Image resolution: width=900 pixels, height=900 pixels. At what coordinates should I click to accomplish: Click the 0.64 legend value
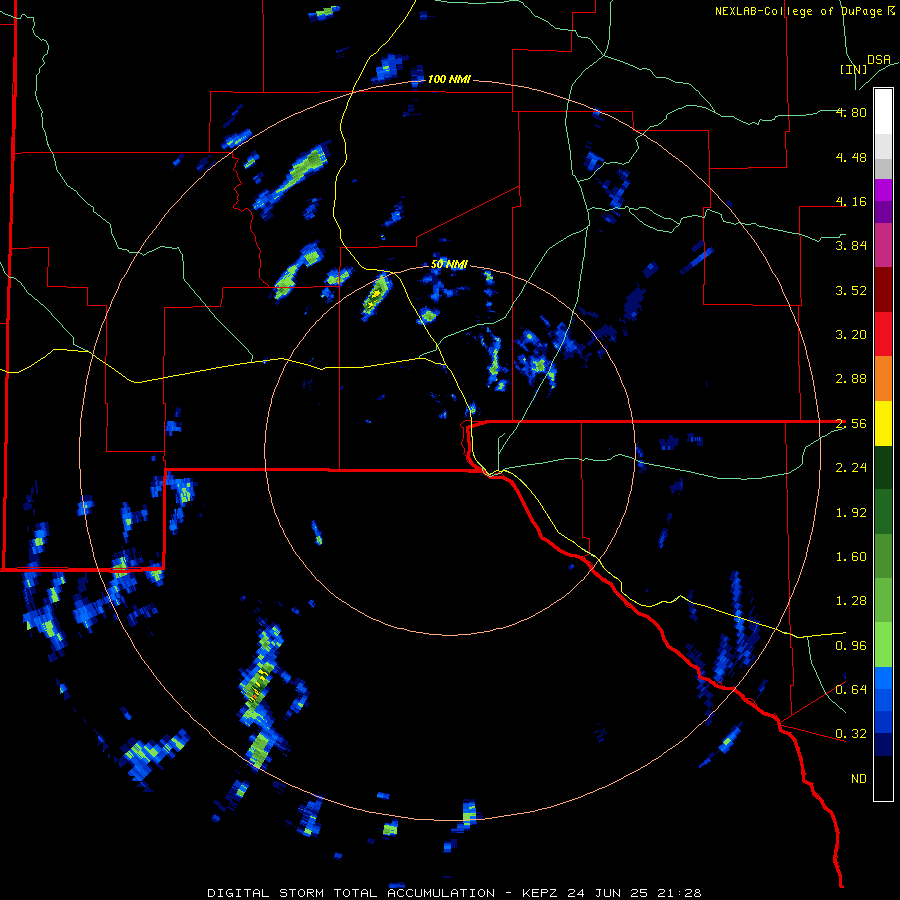(x=851, y=689)
